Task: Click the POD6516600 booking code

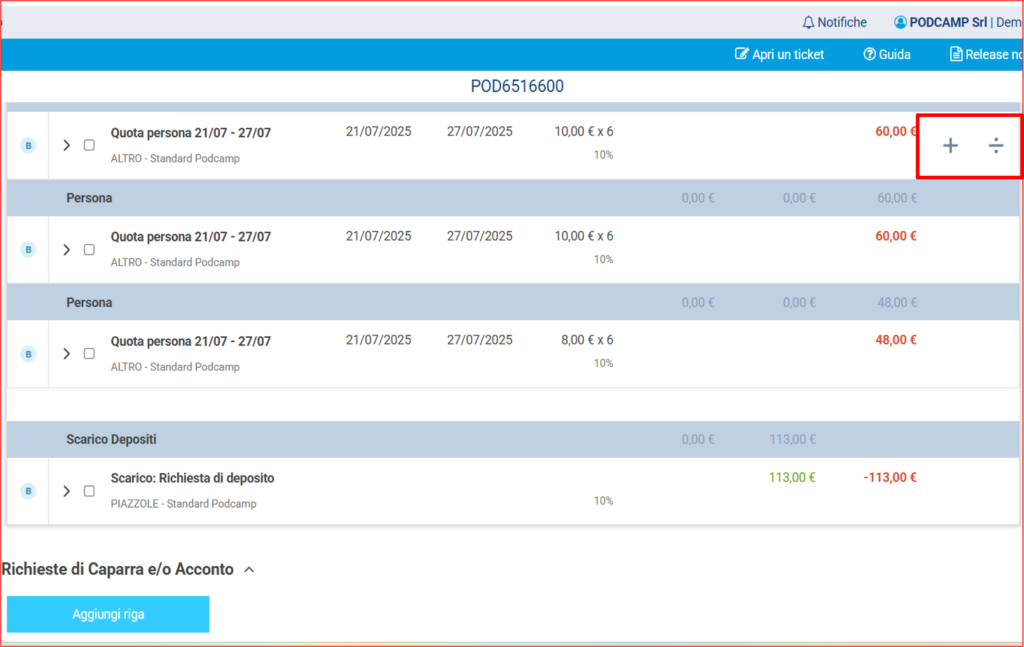Action: pos(517,87)
